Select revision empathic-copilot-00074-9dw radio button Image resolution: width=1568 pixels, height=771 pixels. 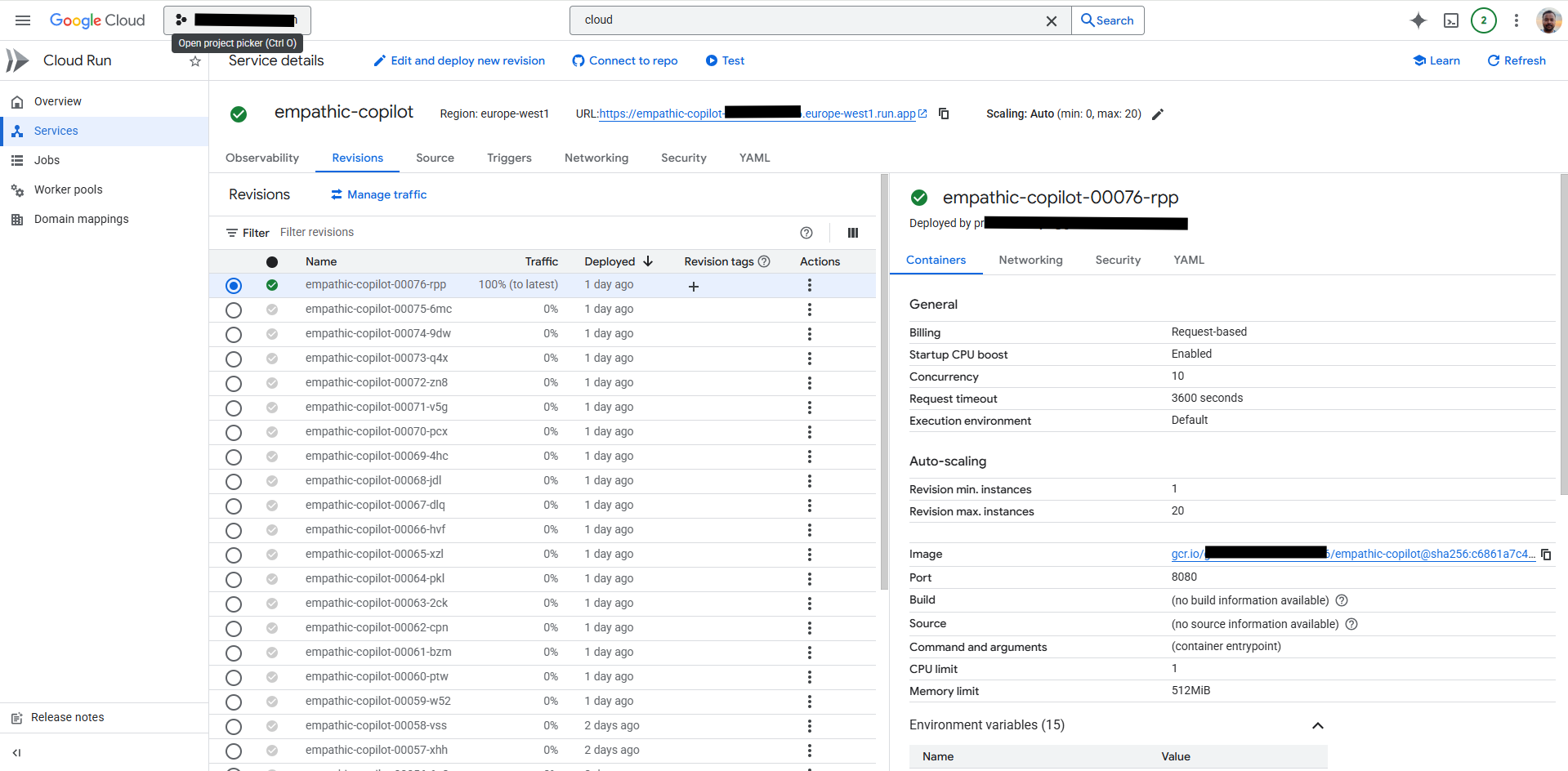point(234,335)
